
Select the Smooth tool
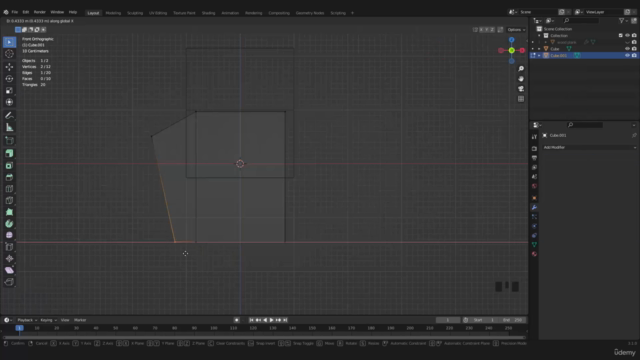[x=9, y=235]
